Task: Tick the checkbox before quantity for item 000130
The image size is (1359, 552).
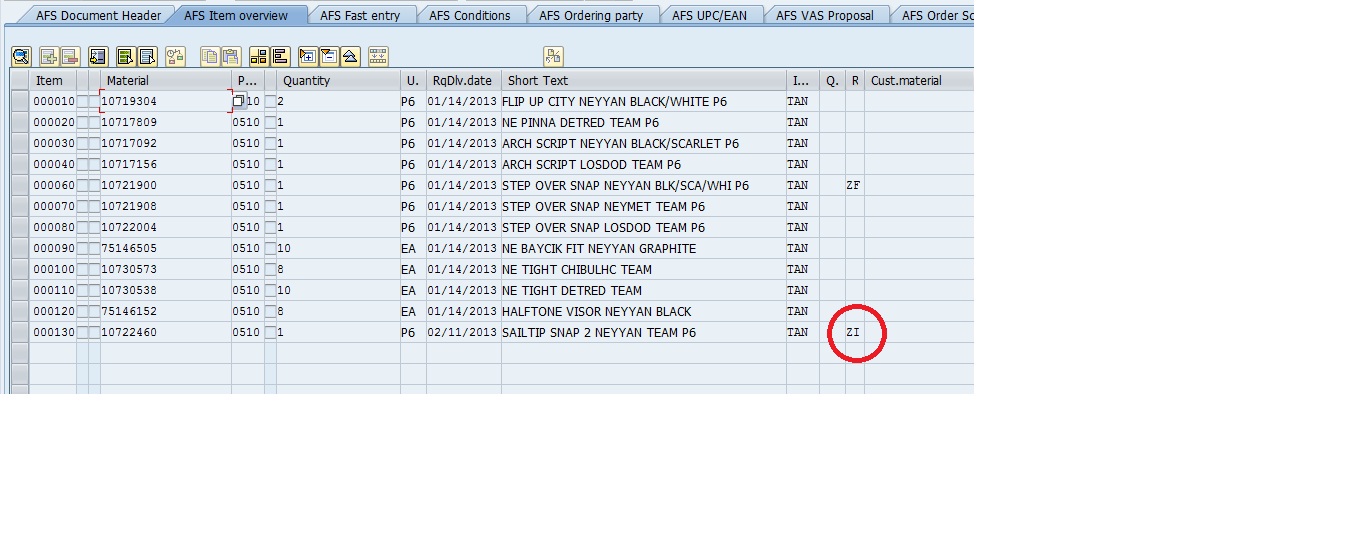Action: 270,333
